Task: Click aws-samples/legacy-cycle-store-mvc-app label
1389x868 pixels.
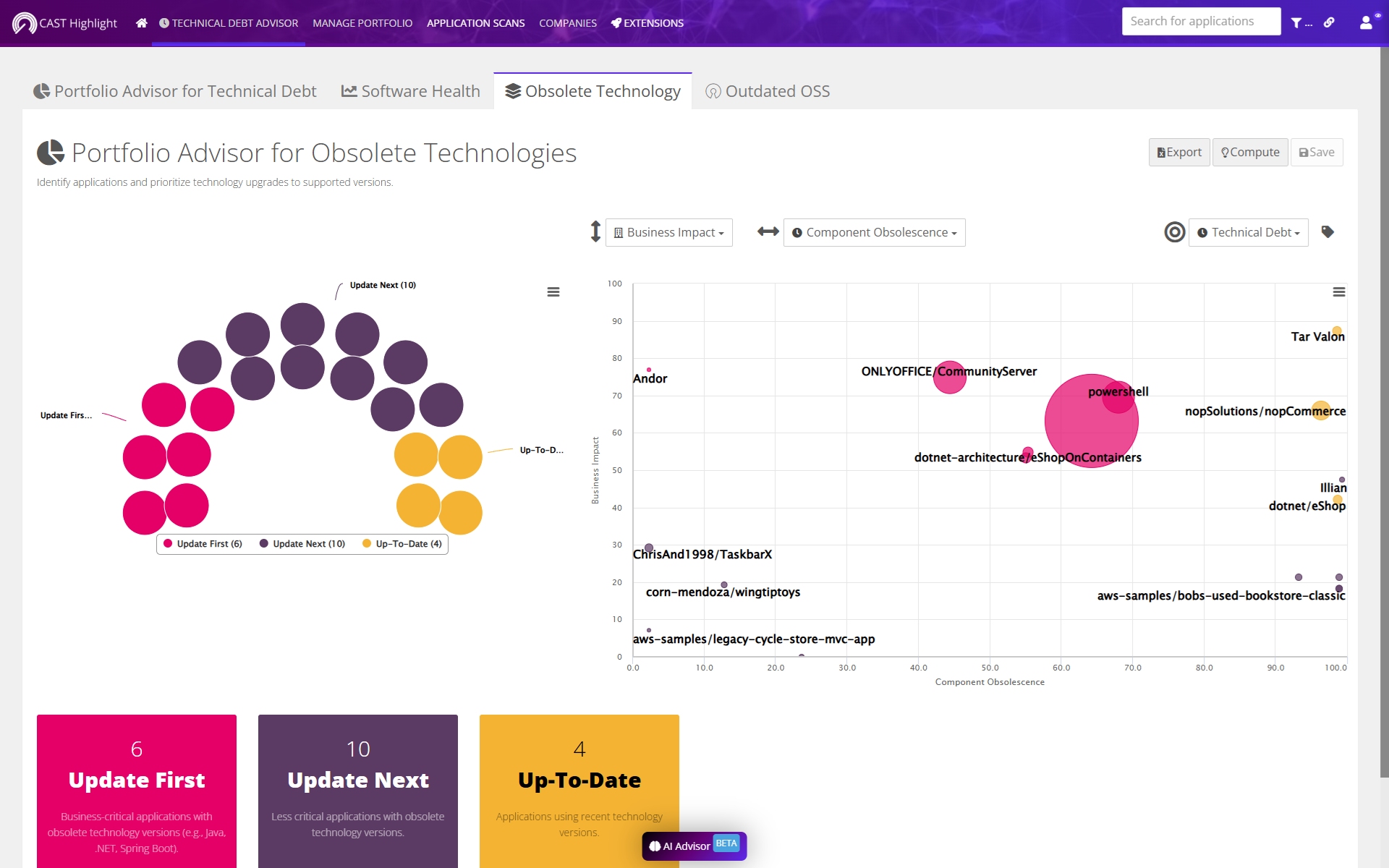Action: [754, 639]
